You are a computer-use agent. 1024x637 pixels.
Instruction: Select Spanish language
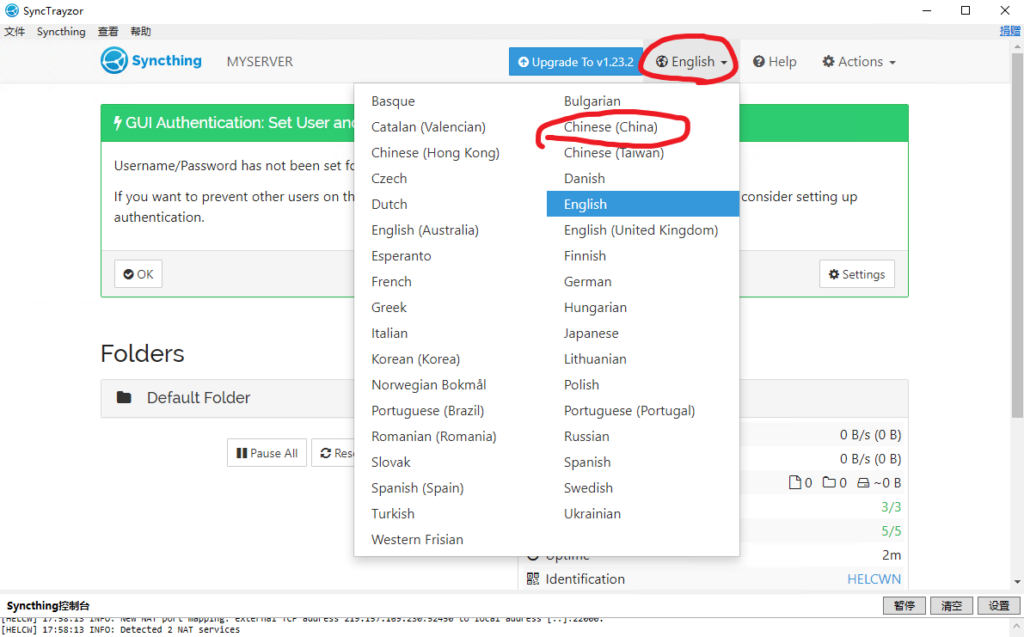[586, 462]
